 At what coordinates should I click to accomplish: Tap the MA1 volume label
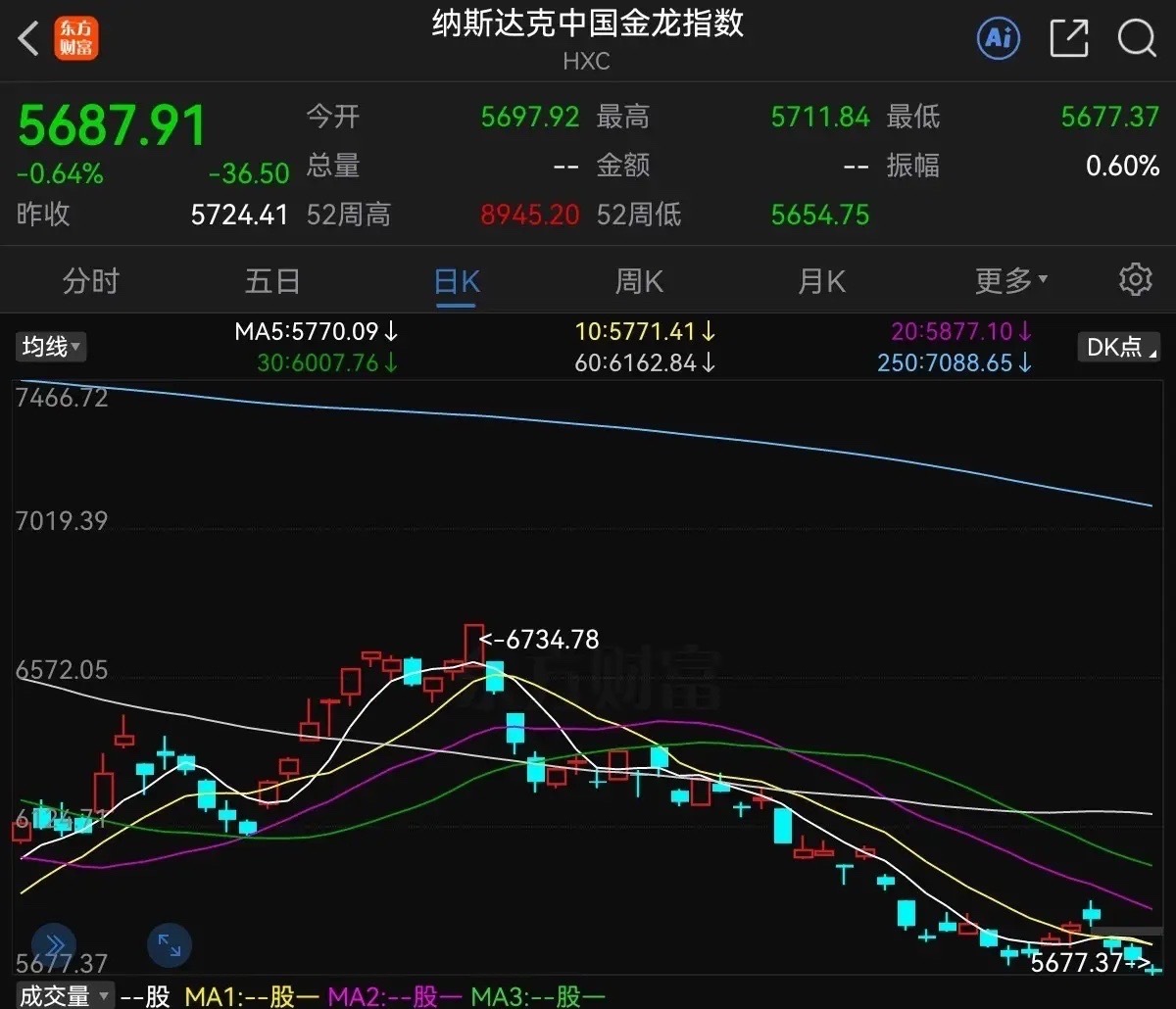252,996
